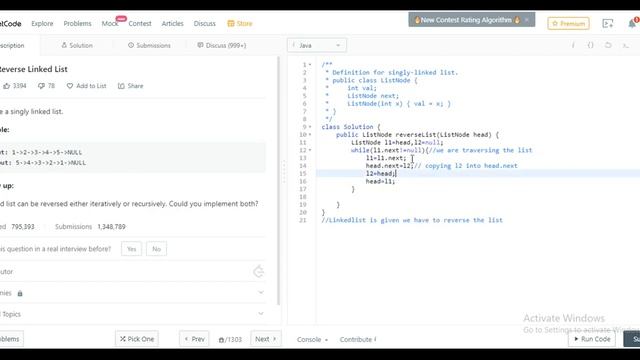This screenshot has width=640, height=360.
Task: Click the comment on line 21
Action: coord(412,220)
